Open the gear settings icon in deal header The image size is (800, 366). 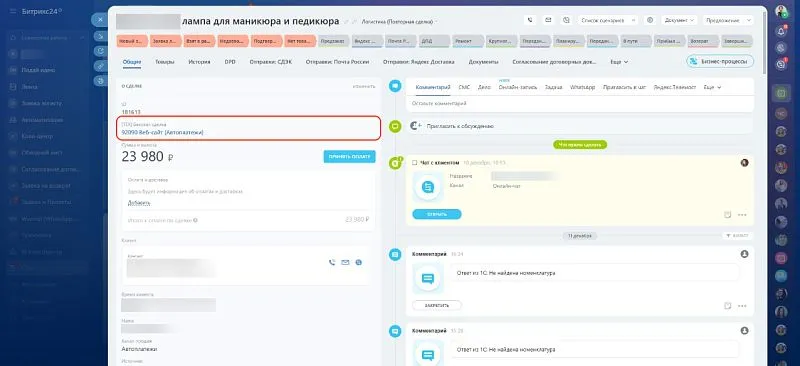tap(650, 20)
